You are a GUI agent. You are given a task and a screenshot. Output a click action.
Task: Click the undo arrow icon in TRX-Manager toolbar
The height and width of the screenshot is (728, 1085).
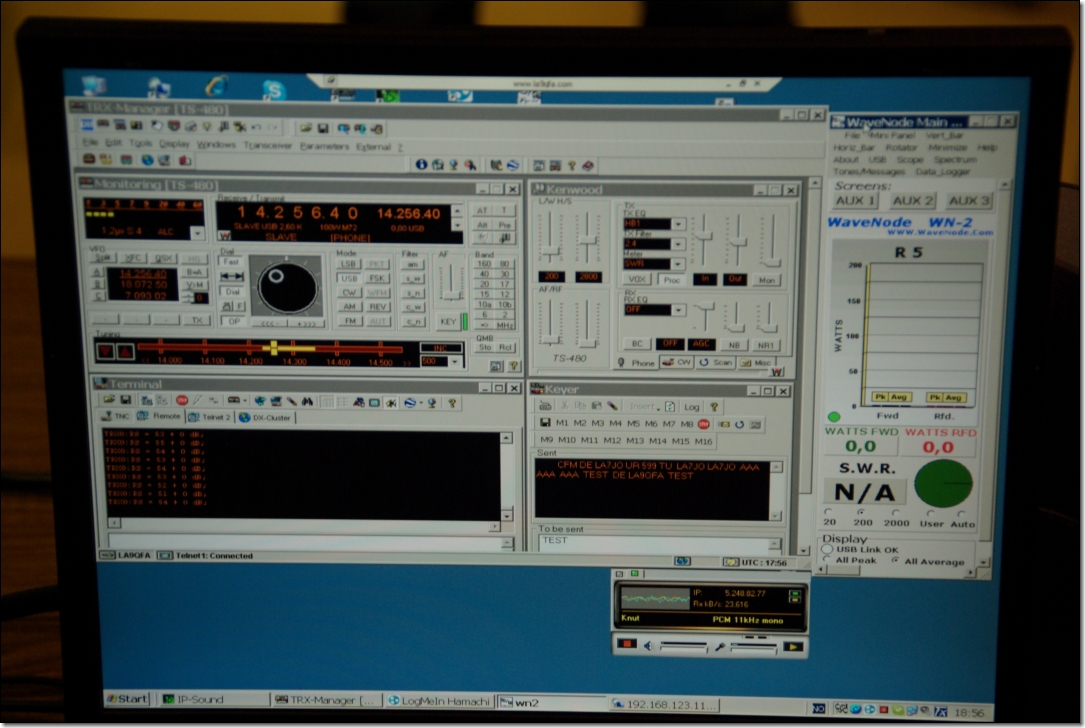(257, 127)
